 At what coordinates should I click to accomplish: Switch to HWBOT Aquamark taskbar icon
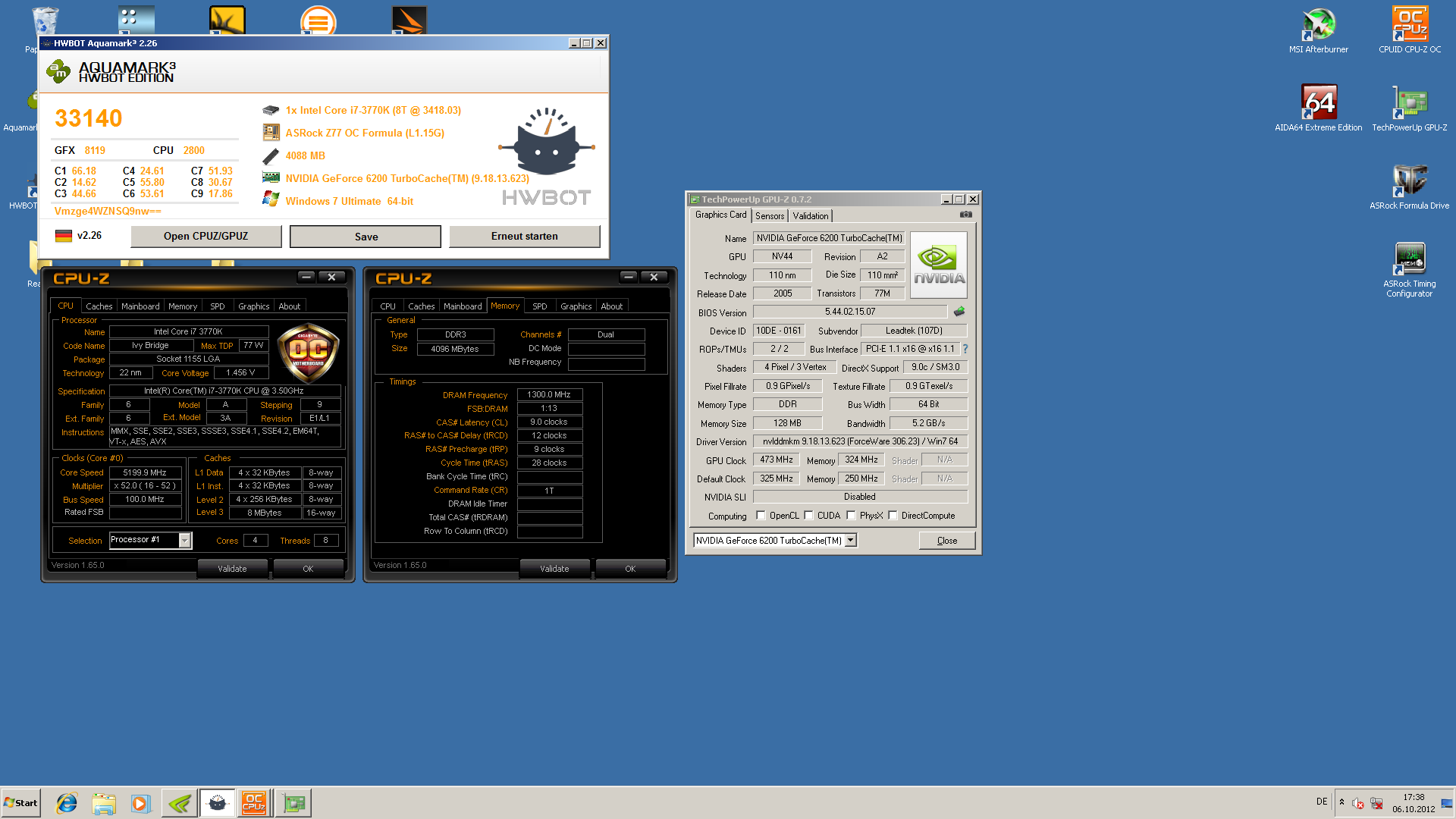[218, 803]
